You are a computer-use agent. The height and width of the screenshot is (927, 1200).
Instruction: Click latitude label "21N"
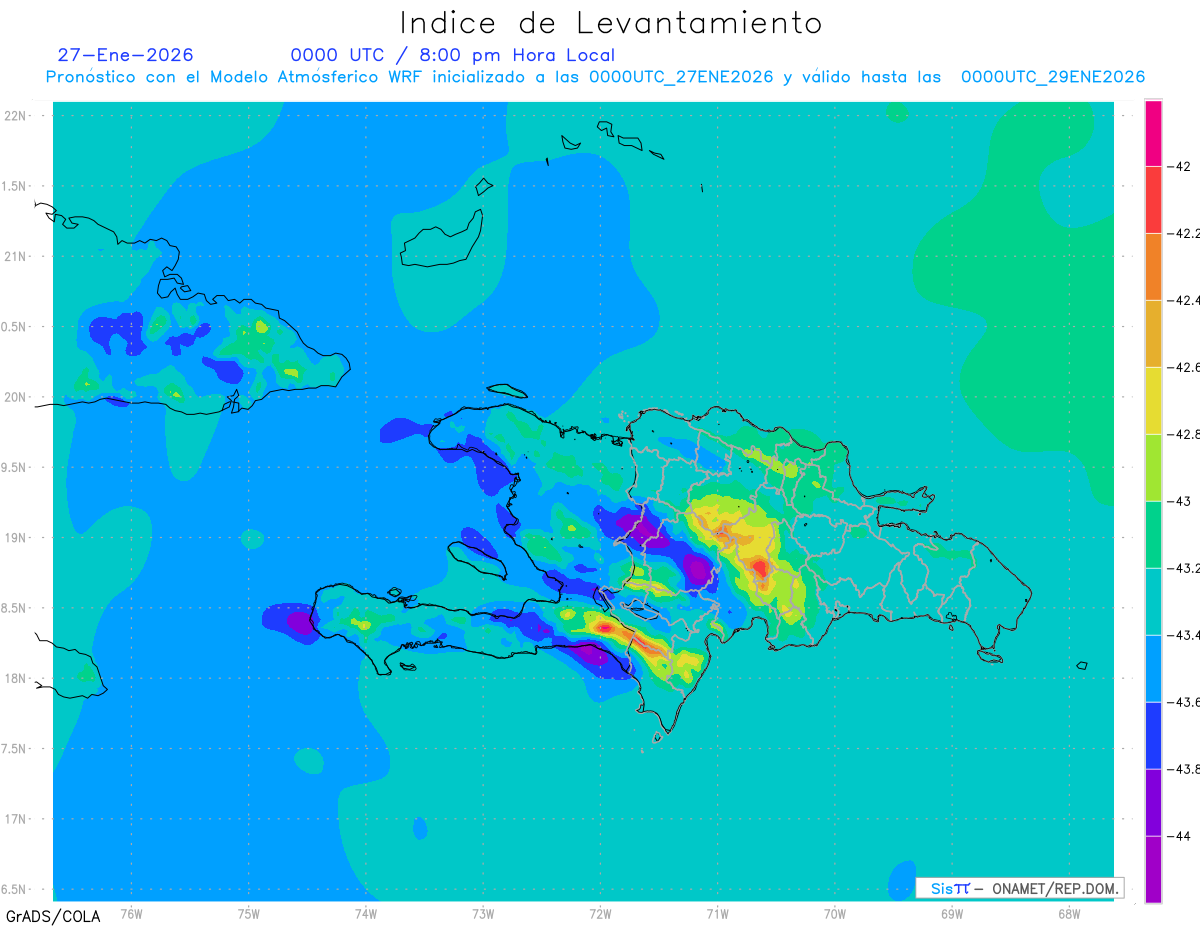[x=17, y=257]
